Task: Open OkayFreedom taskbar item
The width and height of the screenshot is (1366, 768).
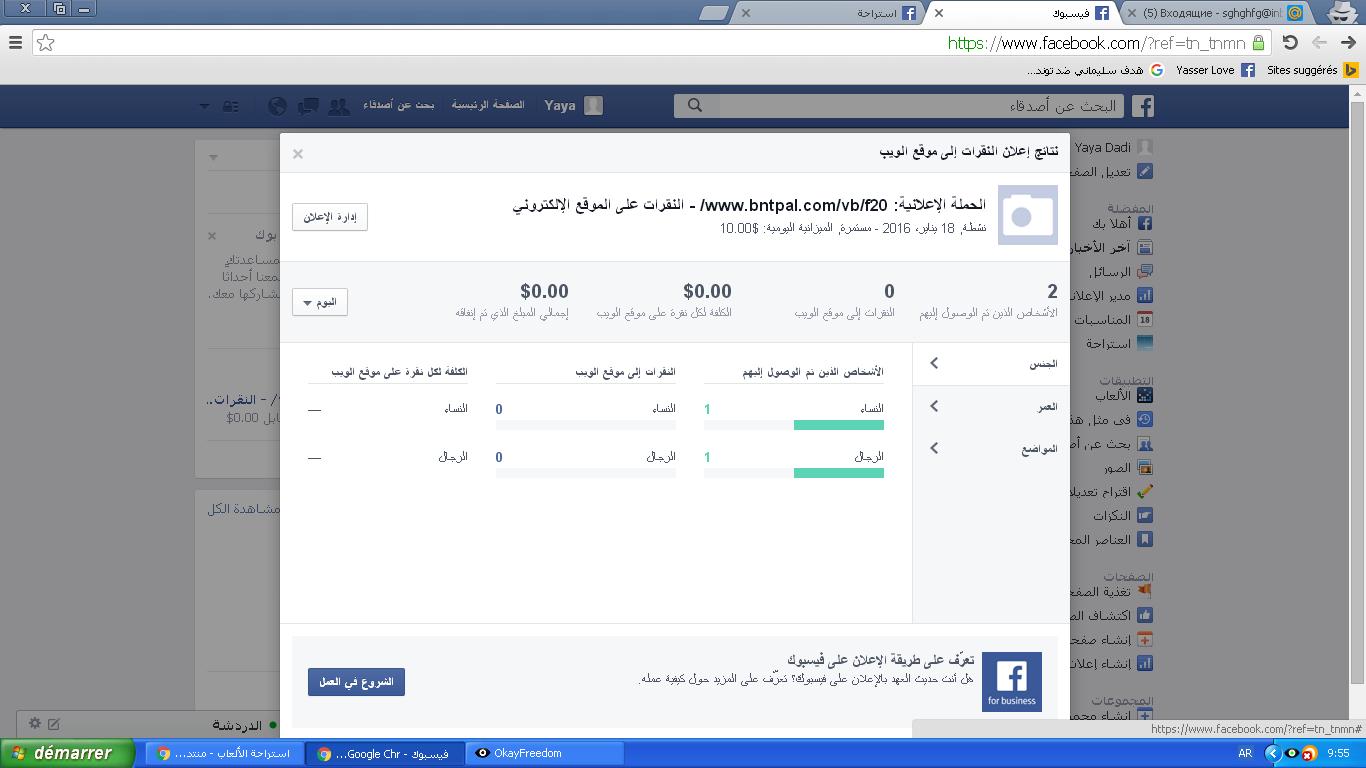Action: 544,753
